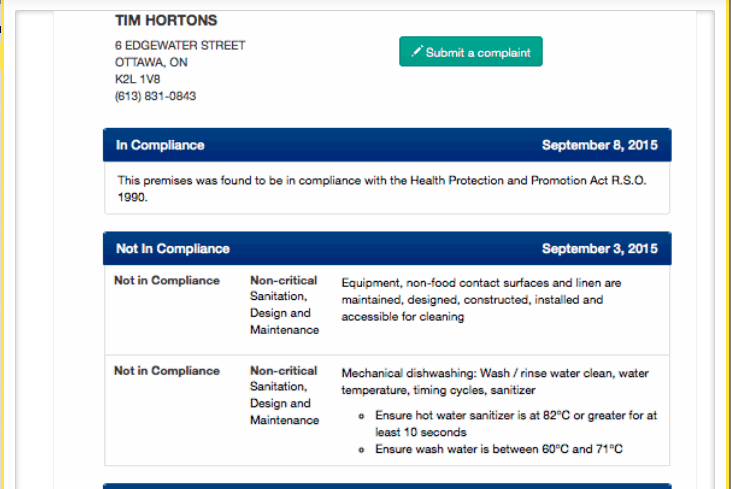731x489 pixels.
Task: Click the hot water sanitizer 82°C bullet
Action: tap(515, 424)
